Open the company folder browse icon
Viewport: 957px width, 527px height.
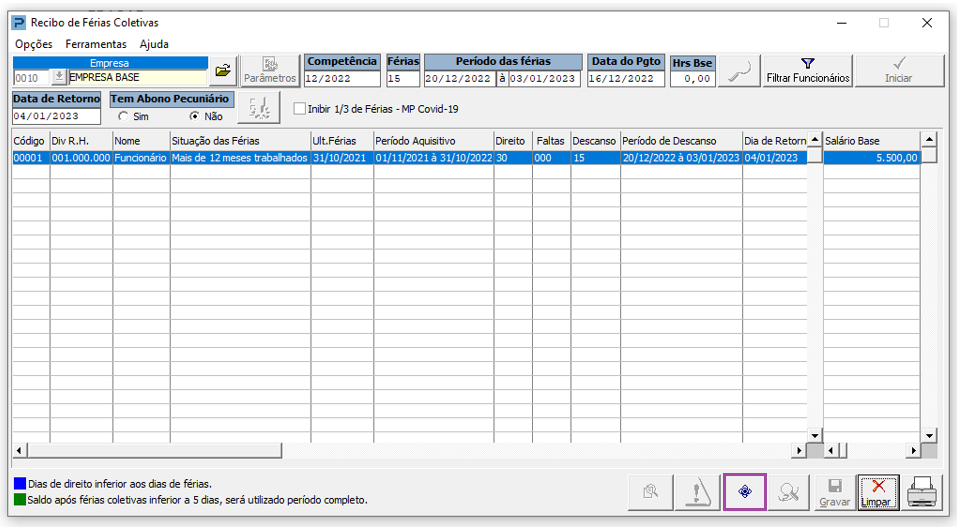(223, 71)
